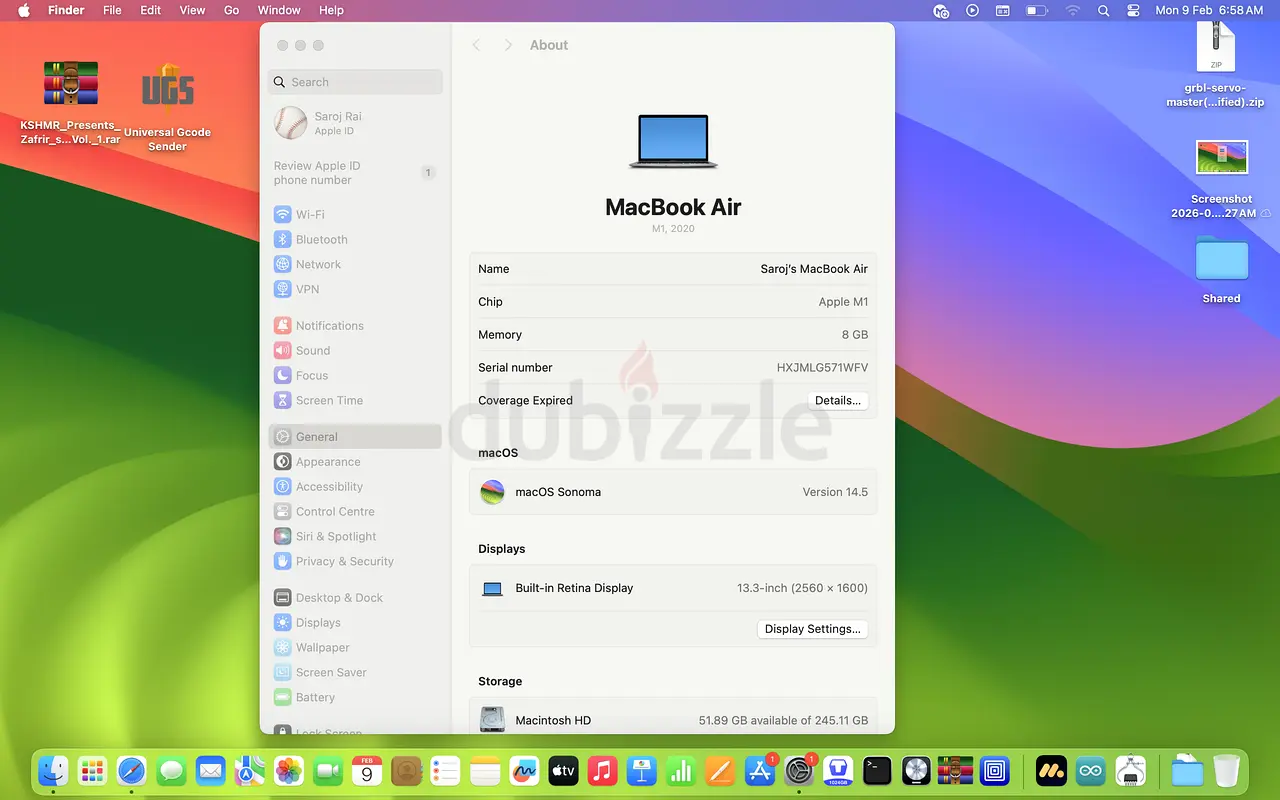
Task: Open the Sound settings pane
Action: (312, 351)
